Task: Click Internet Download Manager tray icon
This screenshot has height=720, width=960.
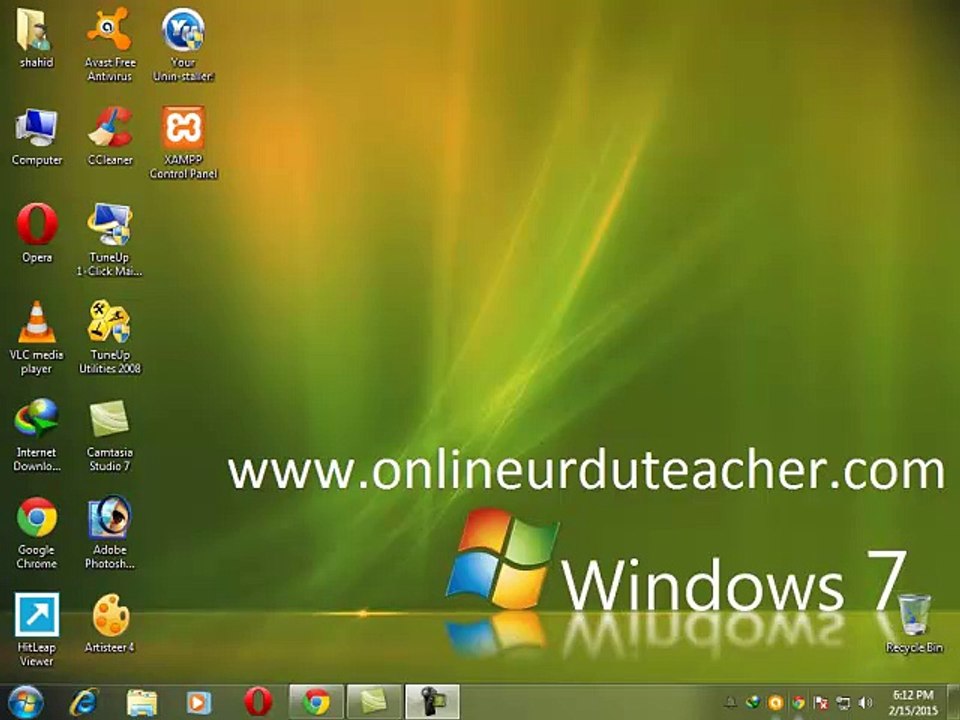Action: pos(753,702)
